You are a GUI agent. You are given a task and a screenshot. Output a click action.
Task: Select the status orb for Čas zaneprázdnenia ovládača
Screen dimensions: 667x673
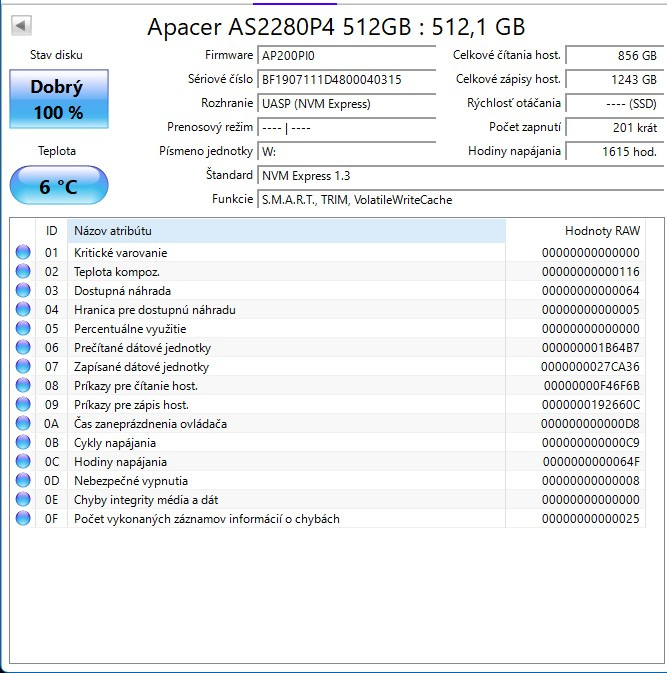23,424
